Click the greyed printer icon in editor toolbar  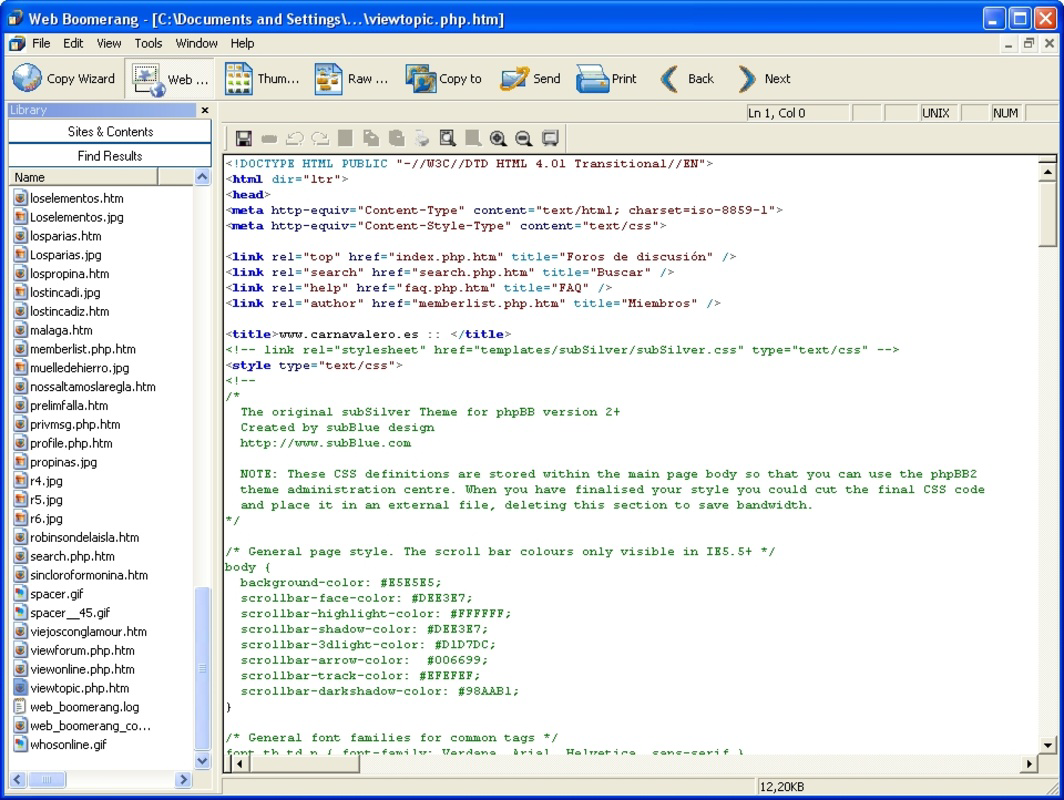(422, 138)
